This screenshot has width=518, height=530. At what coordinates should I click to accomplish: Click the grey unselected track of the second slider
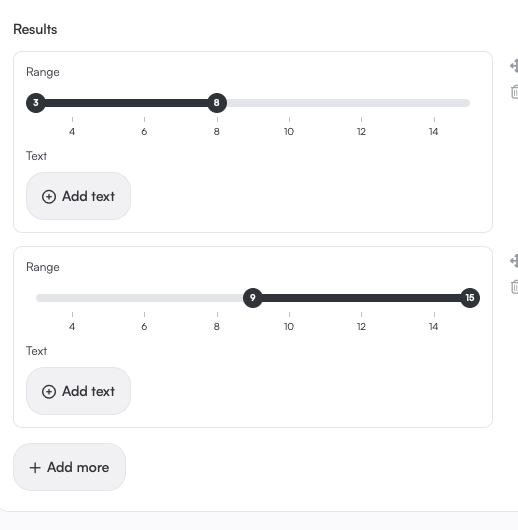click(139, 298)
